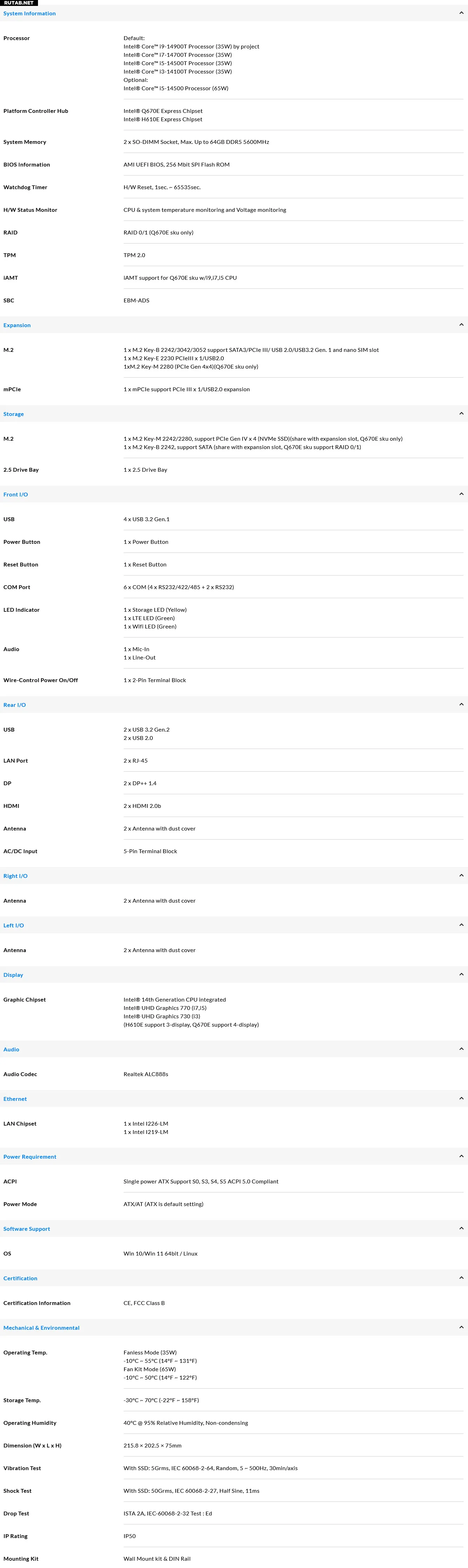
Task: Collapse the Right I/O section chevron
Action: (x=461, y=876)
